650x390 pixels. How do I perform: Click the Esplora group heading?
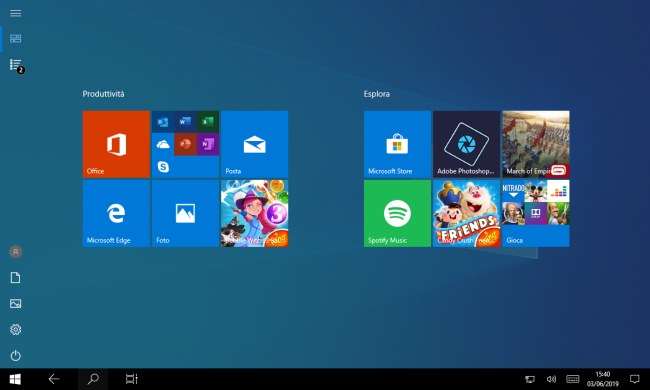pyautogui.click(x=377, y=94)
